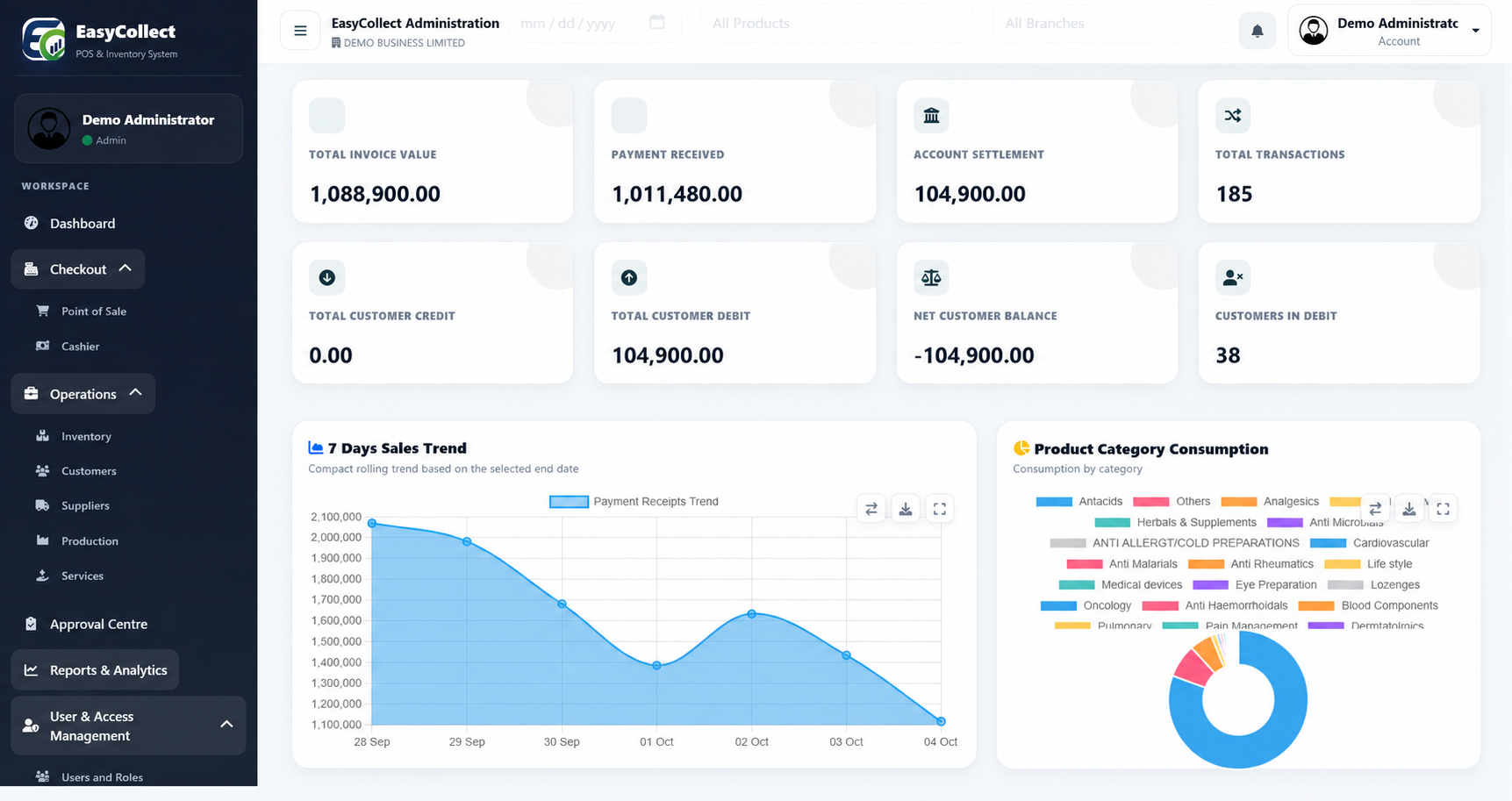Click the up-arrow icon on the Total Customer Debit card
The width and height of the screenshot is (1512, 801).
pos(629,277)
